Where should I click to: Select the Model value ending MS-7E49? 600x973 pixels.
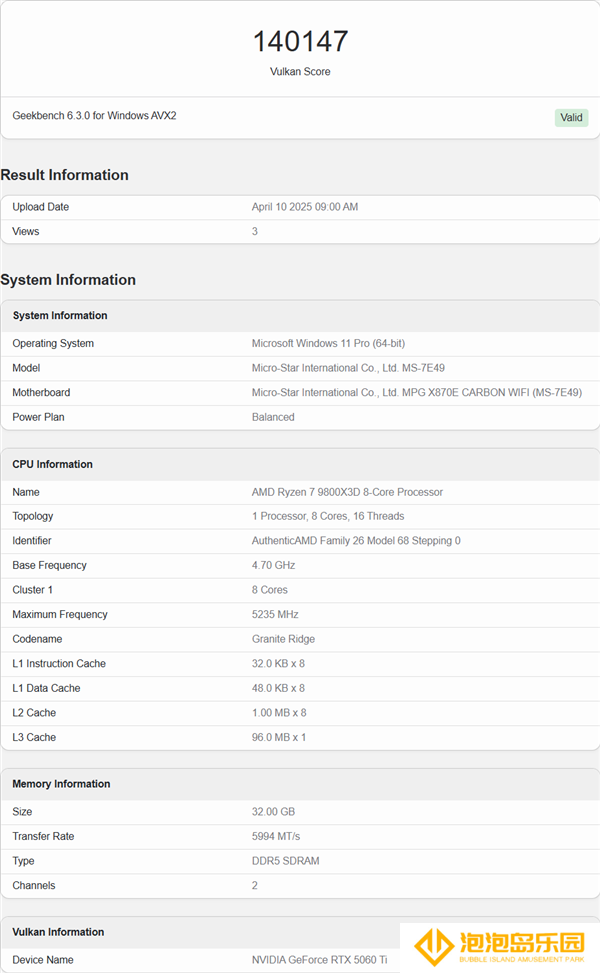(348, 368)
